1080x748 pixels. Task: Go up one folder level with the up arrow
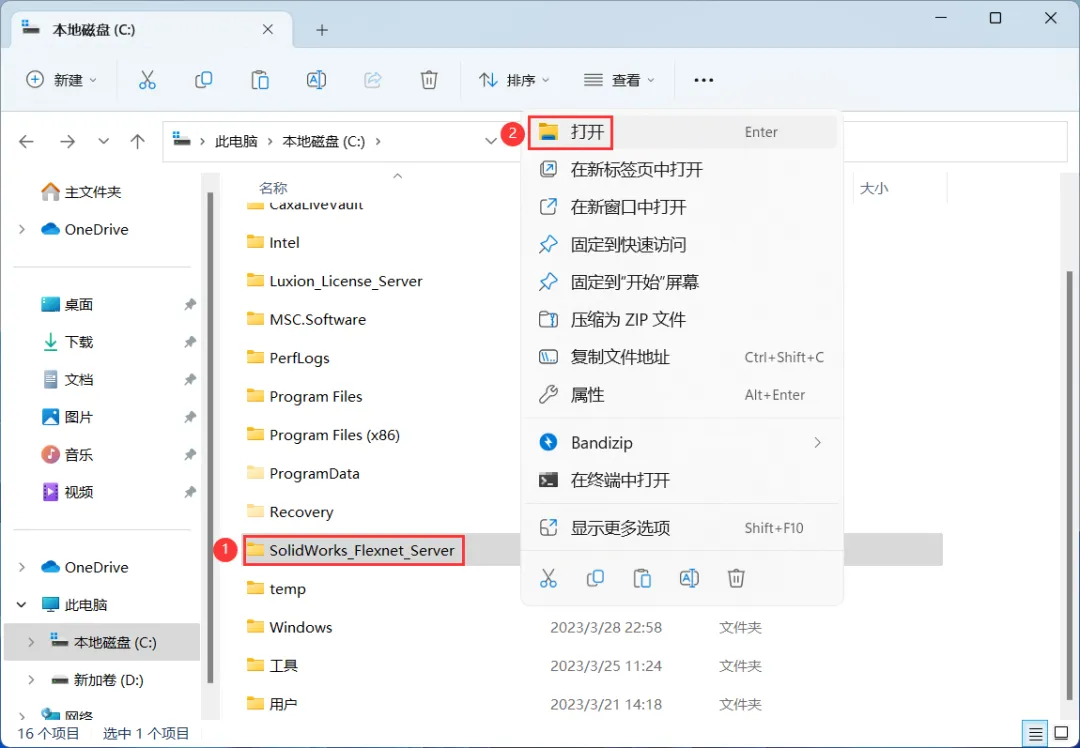click(138, 141)
